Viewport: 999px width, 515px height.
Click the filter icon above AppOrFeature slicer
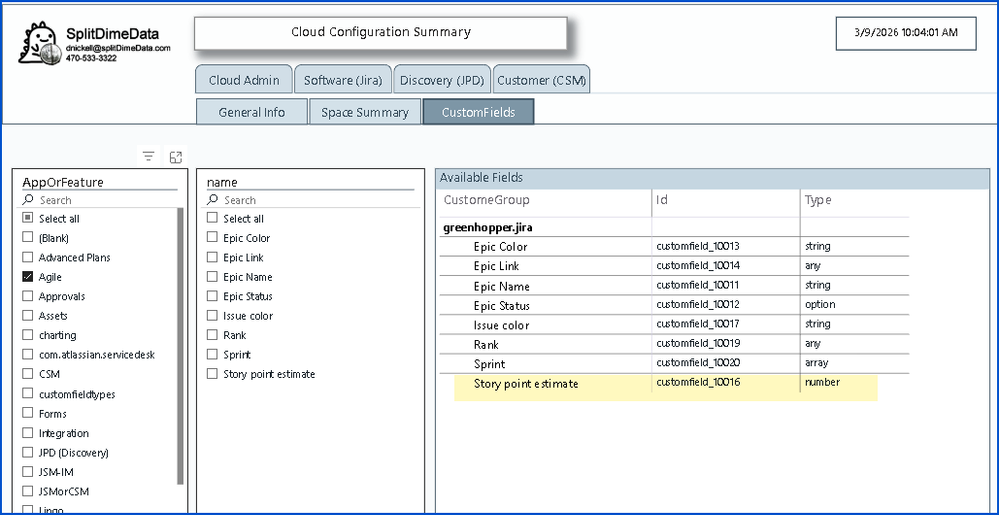coord(148,156)
